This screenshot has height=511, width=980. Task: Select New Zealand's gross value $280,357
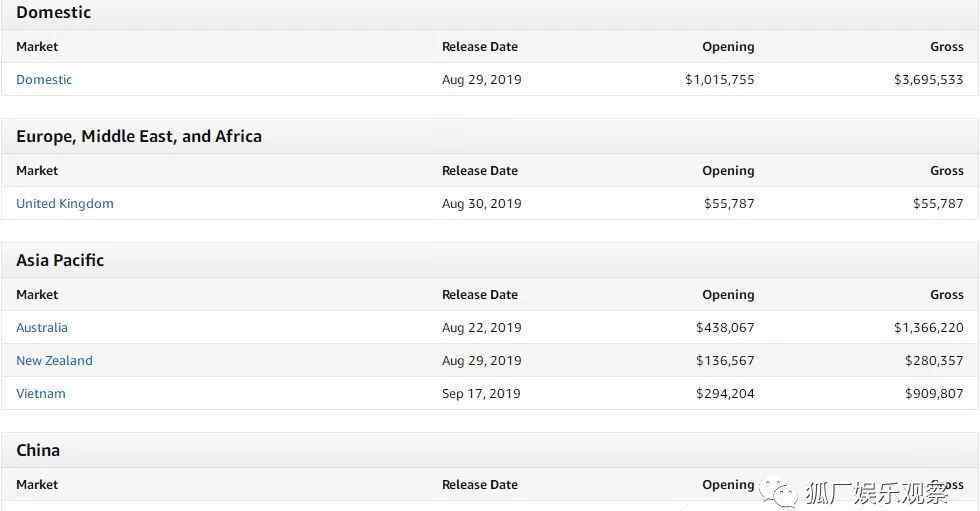(934, 361)
